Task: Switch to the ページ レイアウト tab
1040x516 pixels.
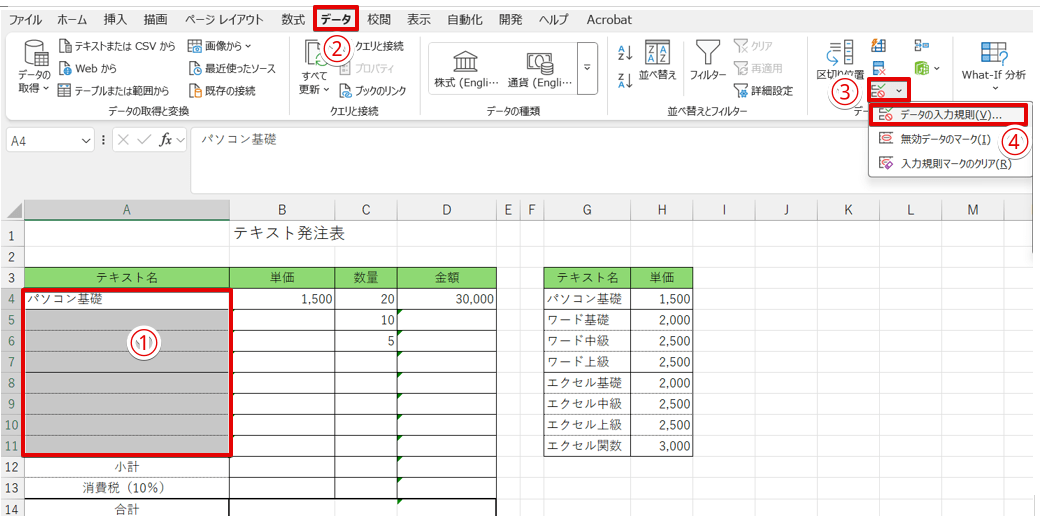Action: [x=224, y=20]
